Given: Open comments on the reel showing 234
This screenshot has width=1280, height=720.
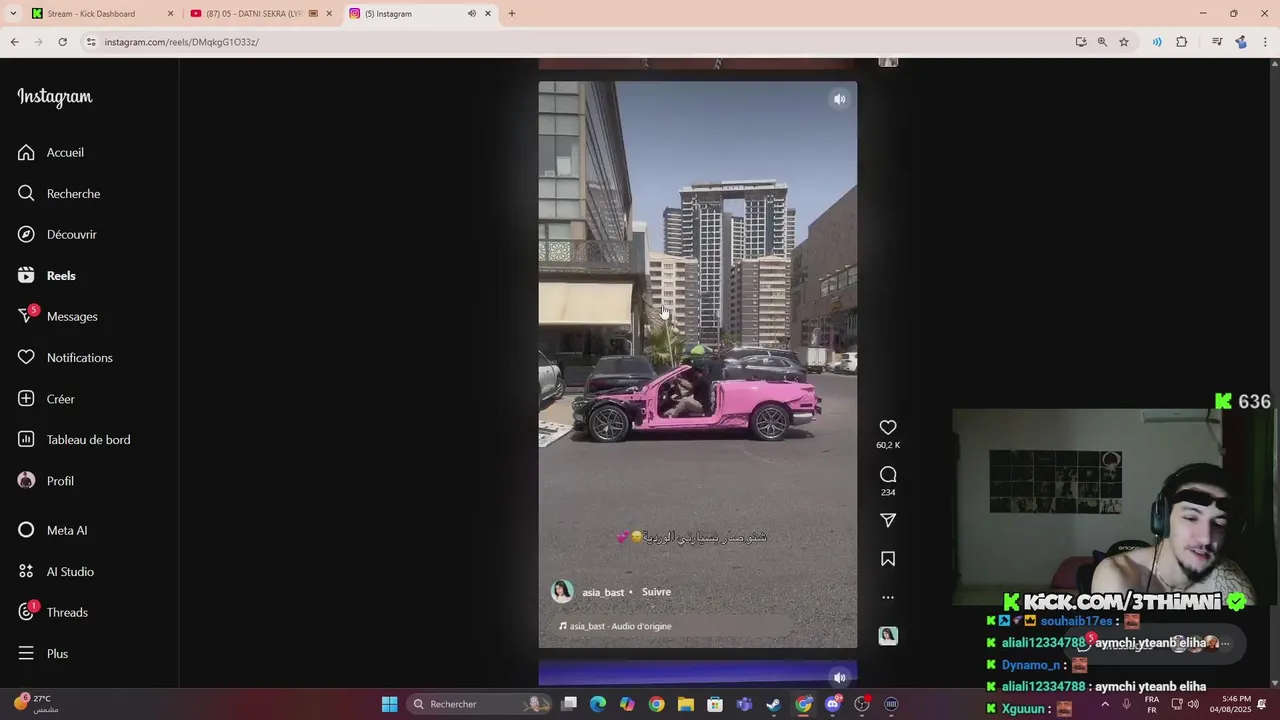Looking at the screenshot, I should pos(888,474).
